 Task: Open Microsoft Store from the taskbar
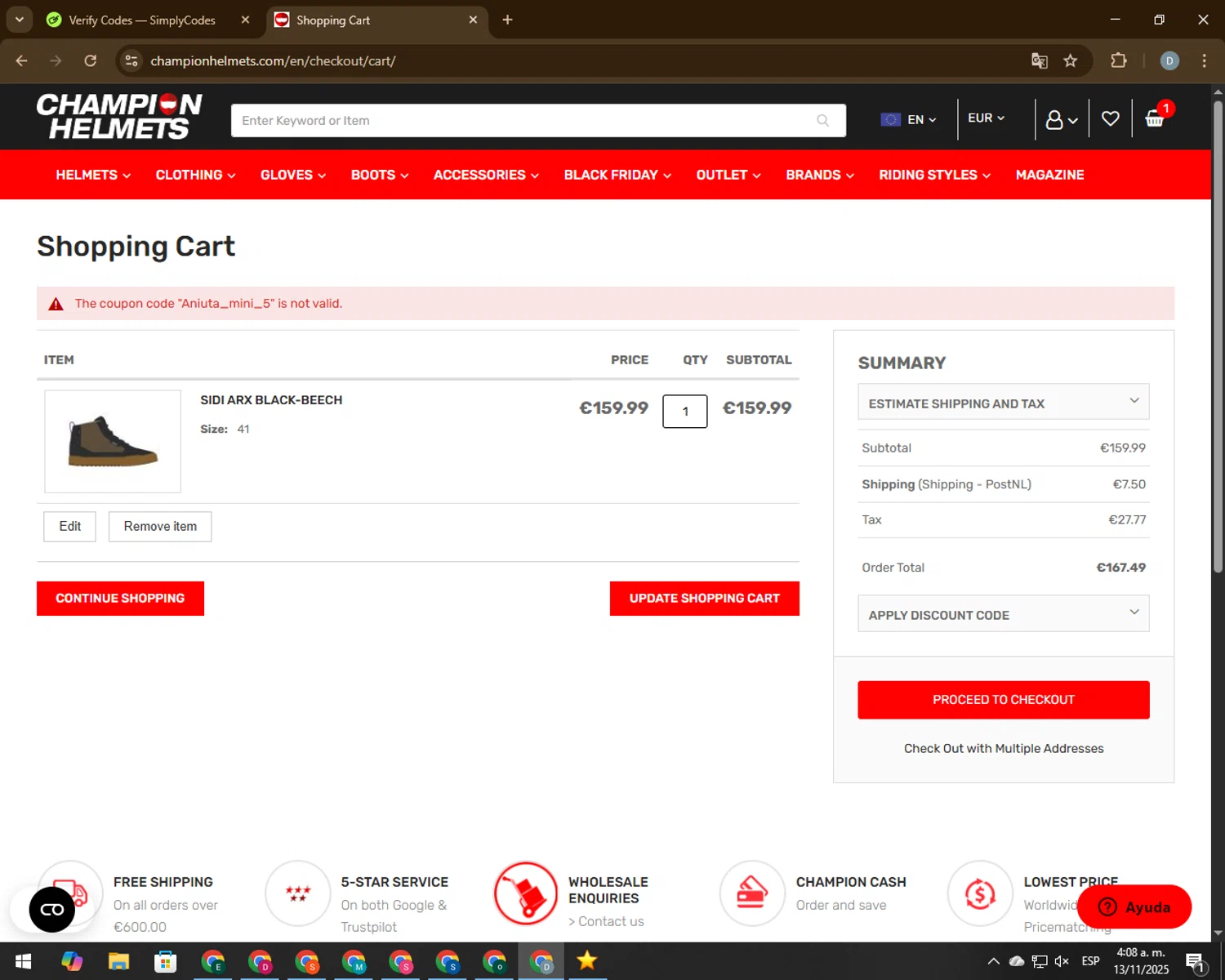coord(166,961)
